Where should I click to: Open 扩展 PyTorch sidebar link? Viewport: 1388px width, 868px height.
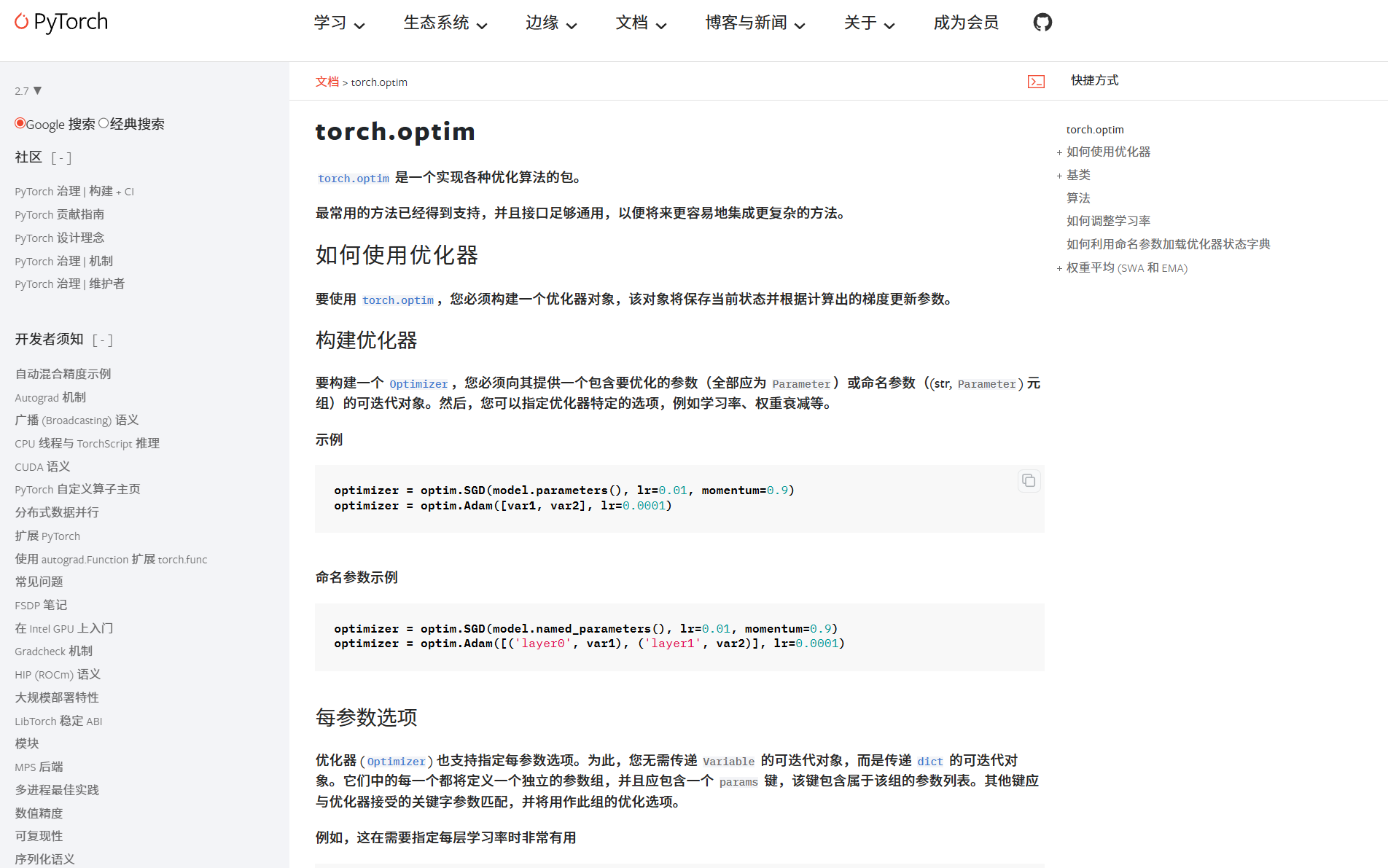pyautogui.click(x=47, y=536)
